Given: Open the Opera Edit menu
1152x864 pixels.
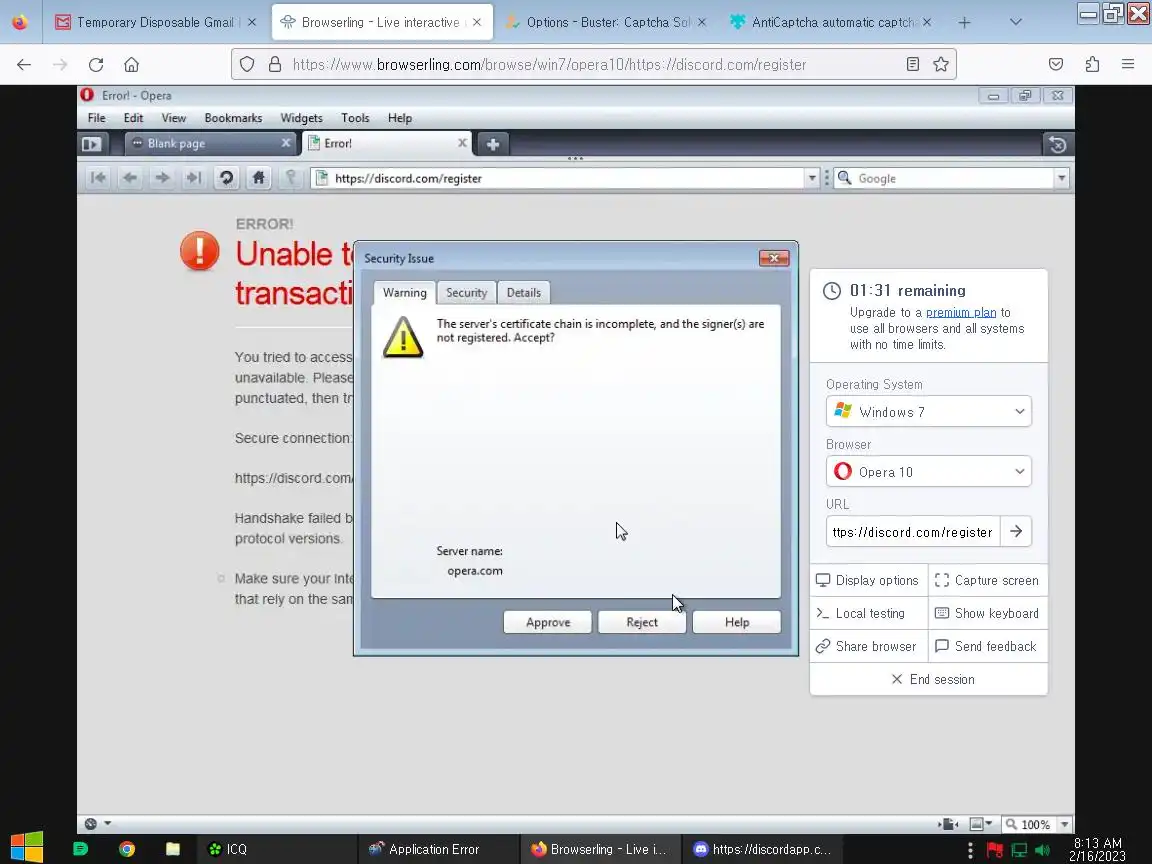Looking at the screenshot, I should [133, 118].
